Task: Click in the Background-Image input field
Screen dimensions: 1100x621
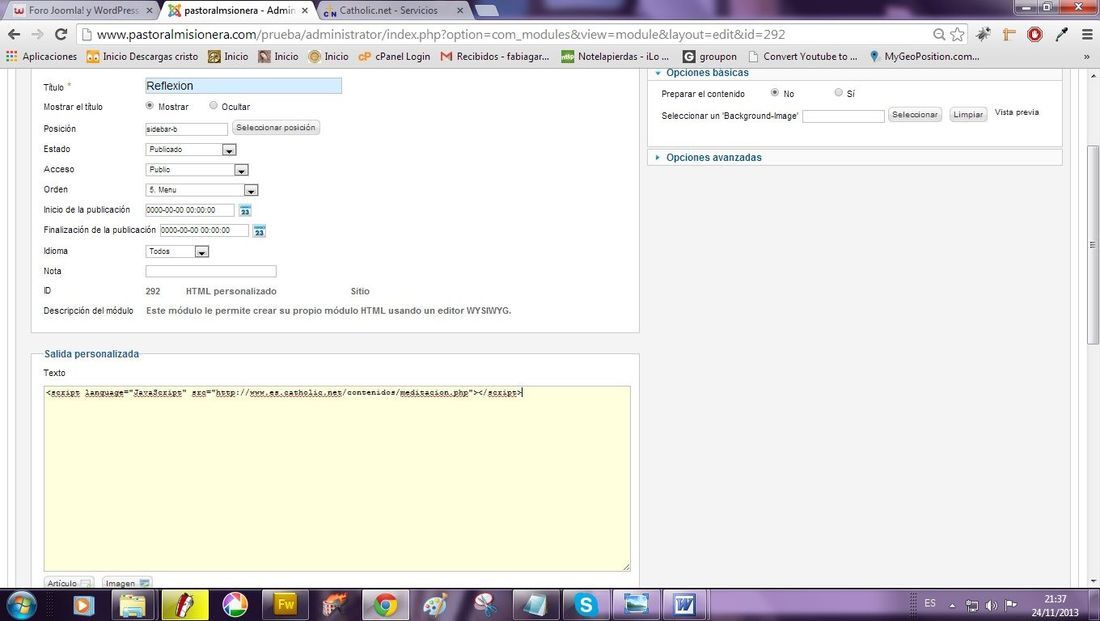Action: (843, 116)
